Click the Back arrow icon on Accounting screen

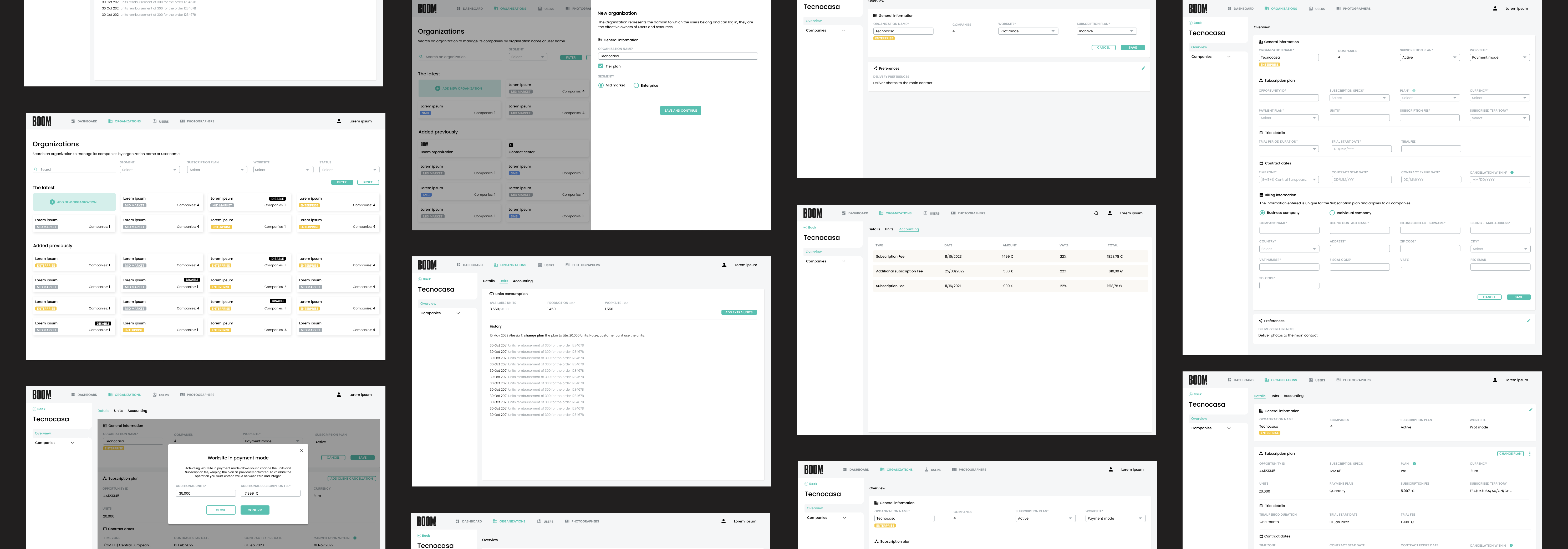pos(805,227)
